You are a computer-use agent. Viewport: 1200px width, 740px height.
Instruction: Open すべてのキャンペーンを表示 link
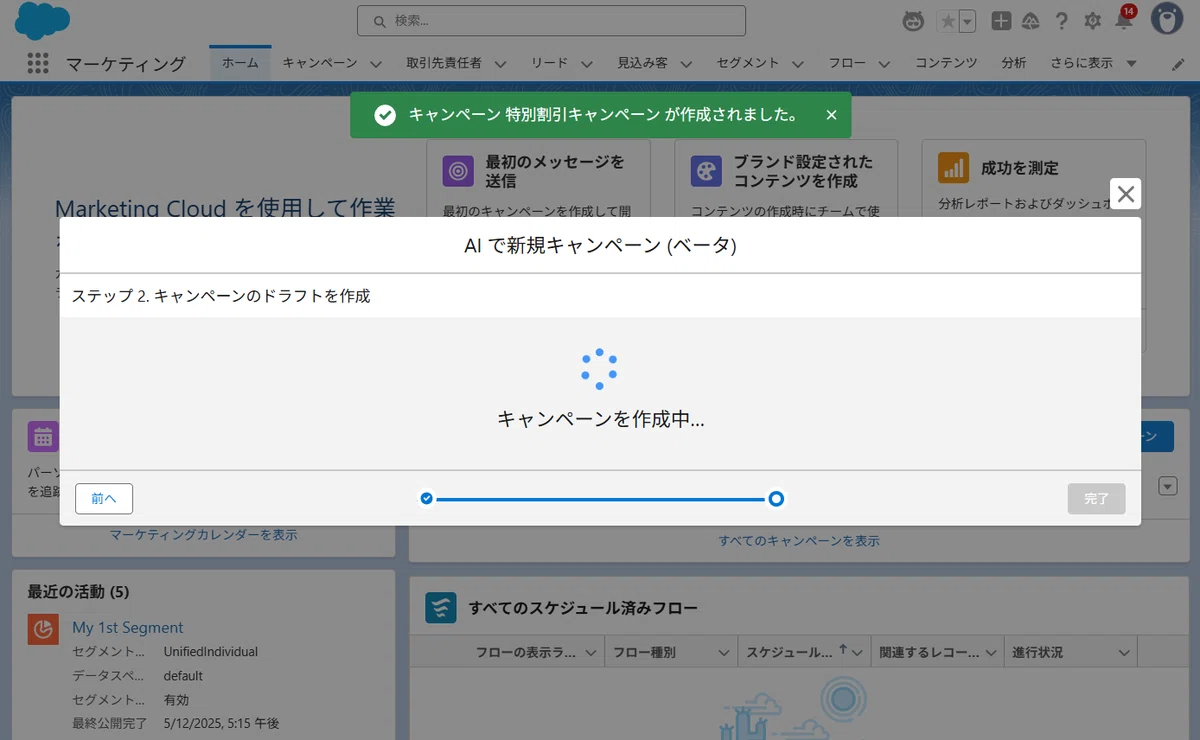799,540
